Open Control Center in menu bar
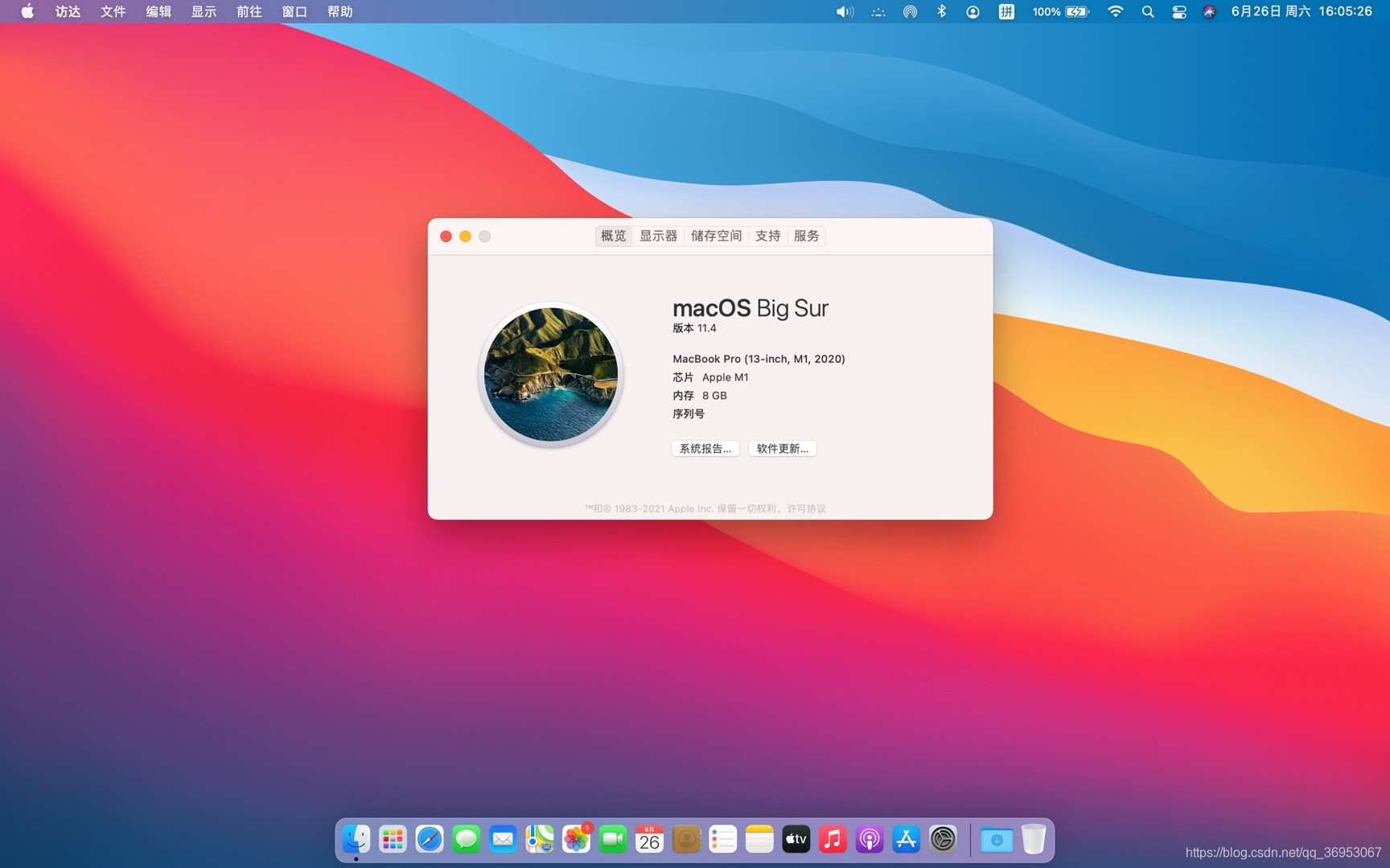This screenshot has height=868, width=1390. coord(1179,11)
